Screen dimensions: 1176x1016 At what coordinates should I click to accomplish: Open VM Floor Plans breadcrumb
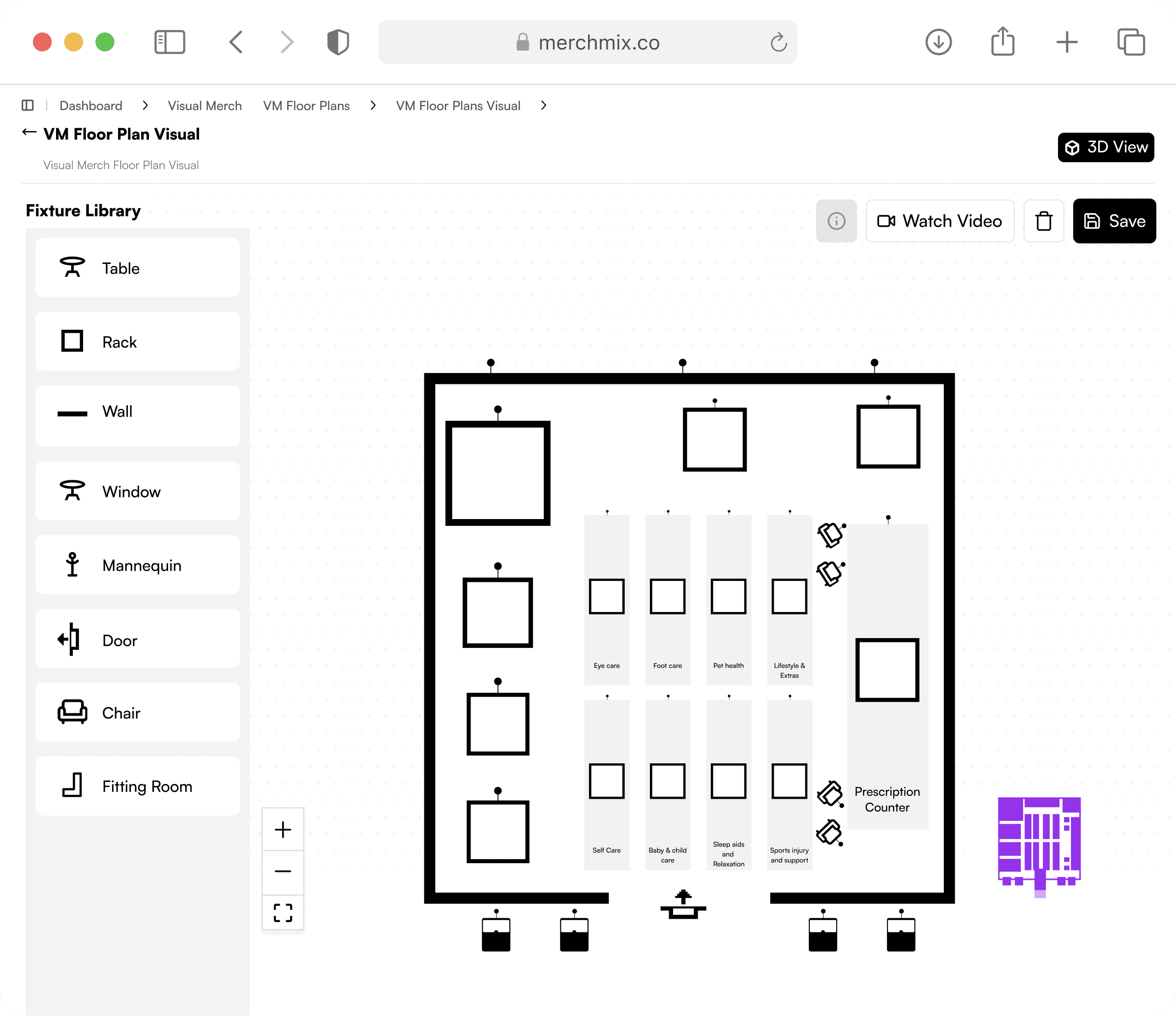[306, 106]
